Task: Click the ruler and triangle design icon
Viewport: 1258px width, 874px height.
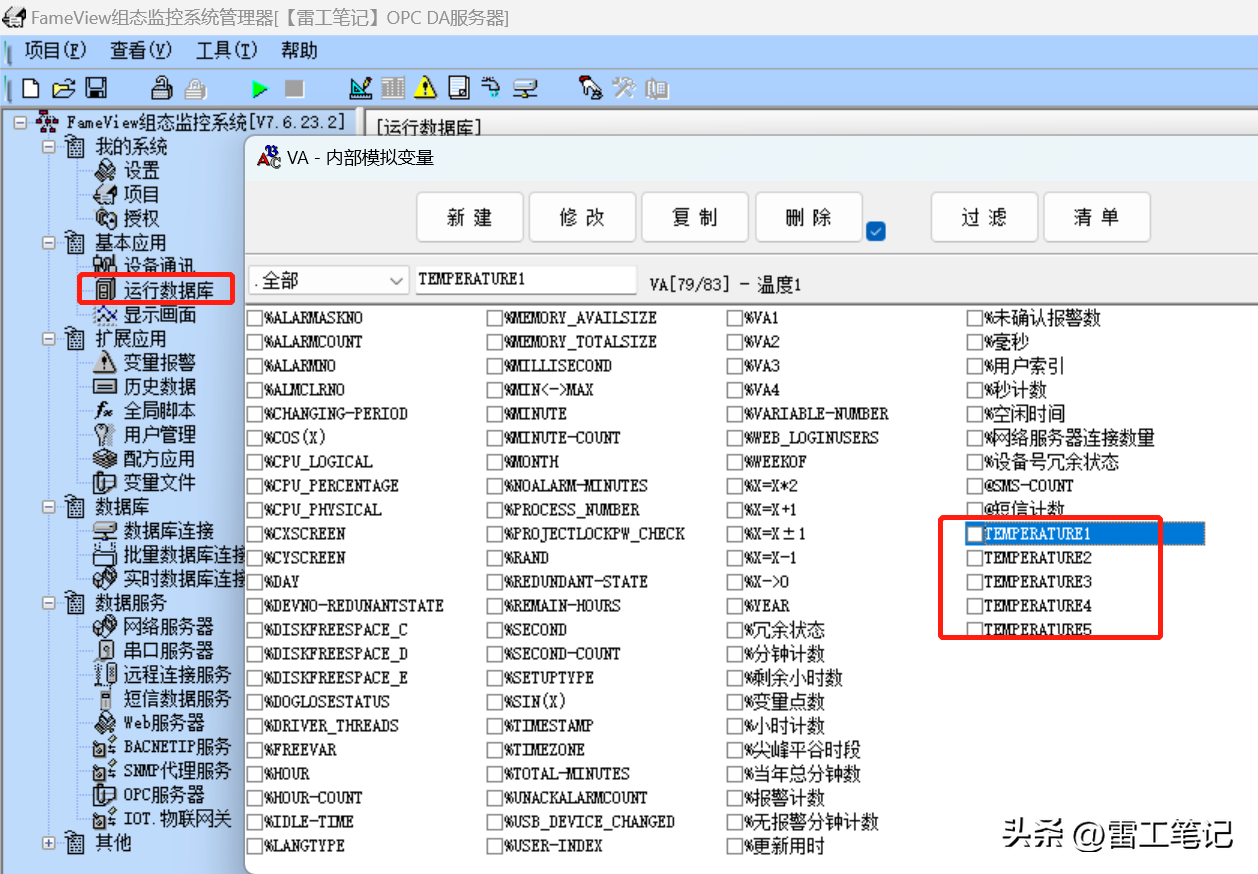Action: pos(361,88)
